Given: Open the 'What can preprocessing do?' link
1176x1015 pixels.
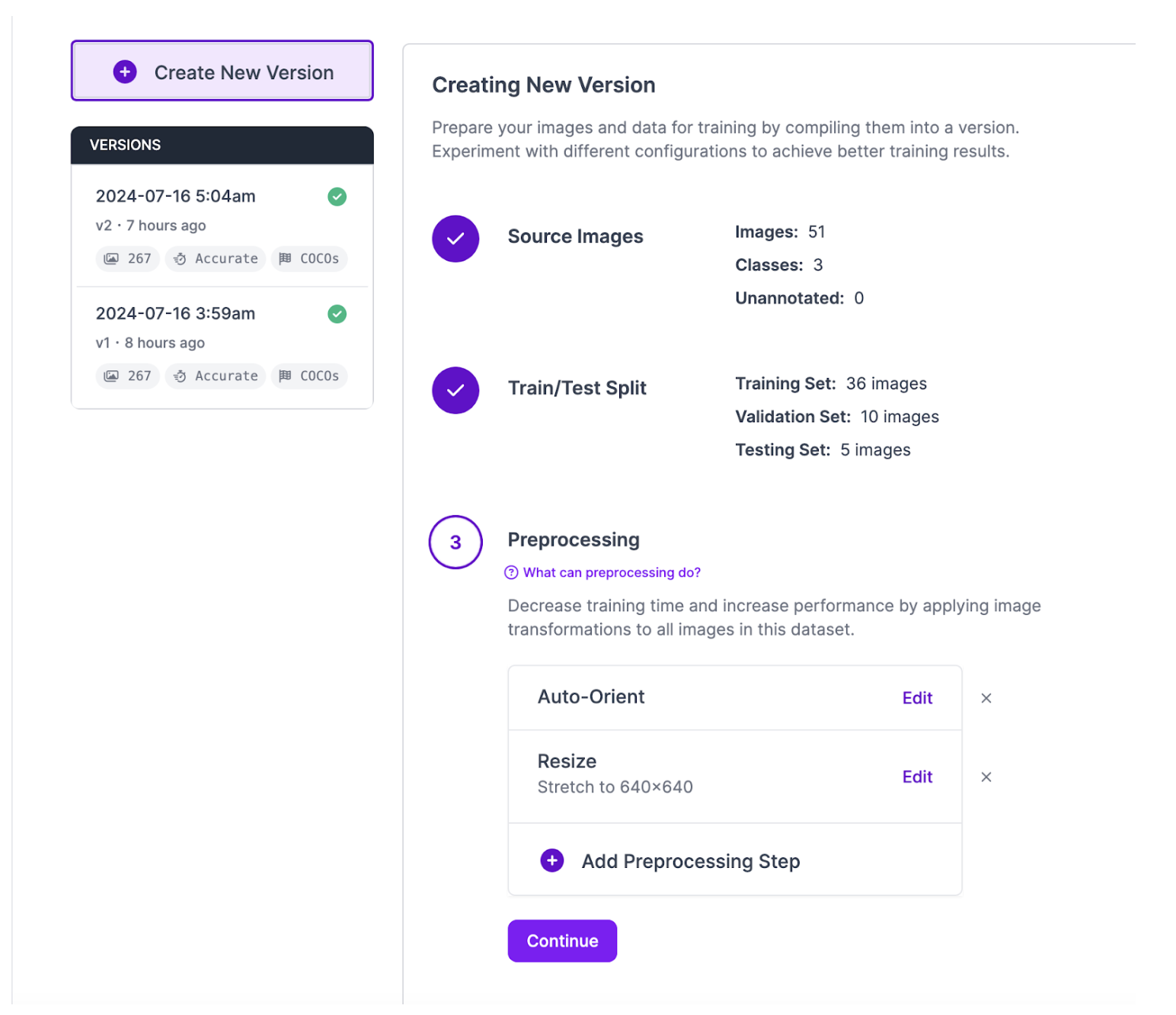Looking at the screenshot, I should 612,572.
